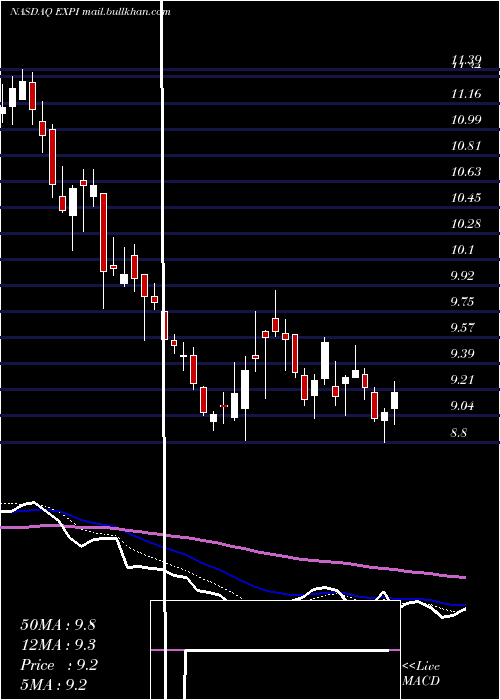Viewport: 500px width, 700px height.
Task: Click the 10.81 price axis label
Action: pos(466,146)
